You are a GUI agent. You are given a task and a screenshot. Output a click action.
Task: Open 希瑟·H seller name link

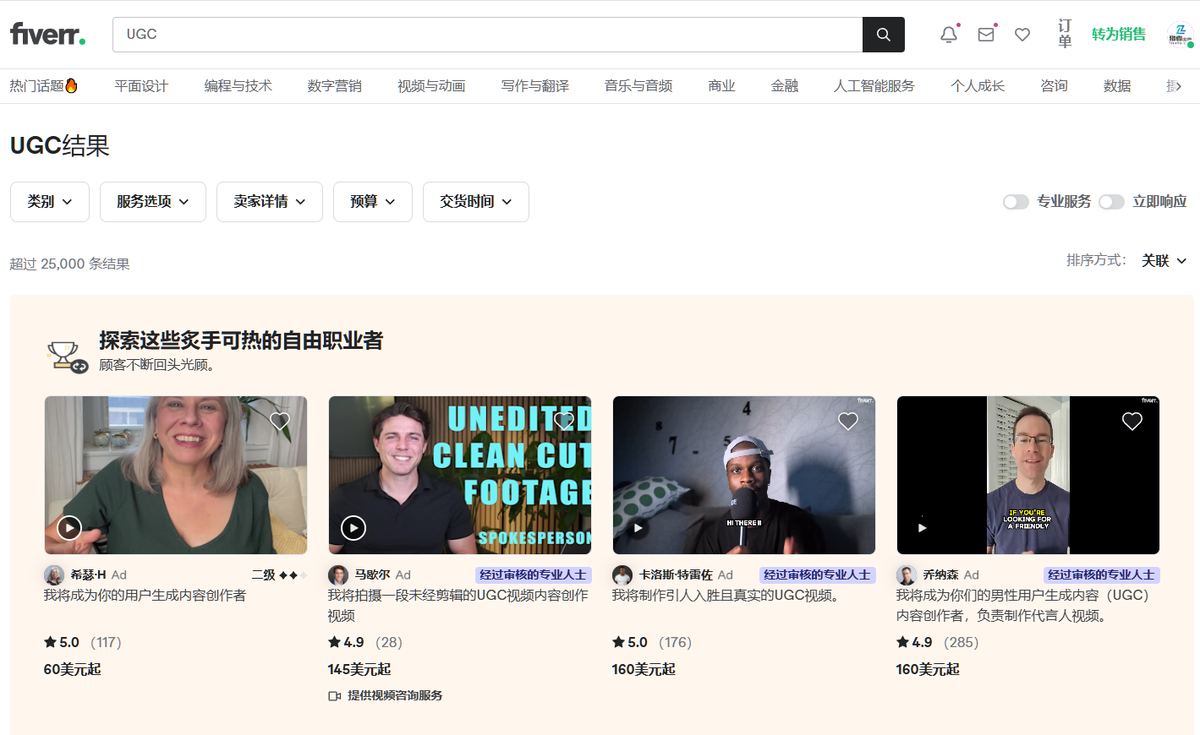[x=88, y=575]
